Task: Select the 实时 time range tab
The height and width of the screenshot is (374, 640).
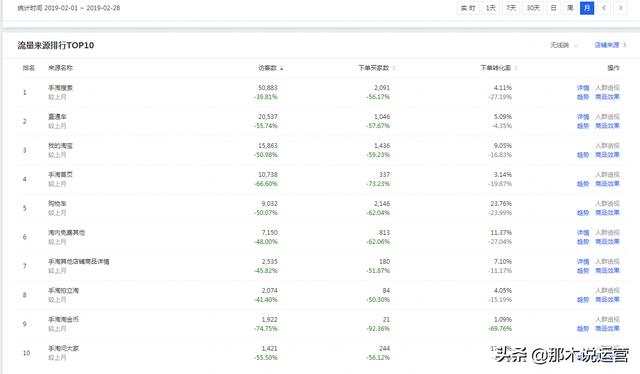Action: (468, 8)
